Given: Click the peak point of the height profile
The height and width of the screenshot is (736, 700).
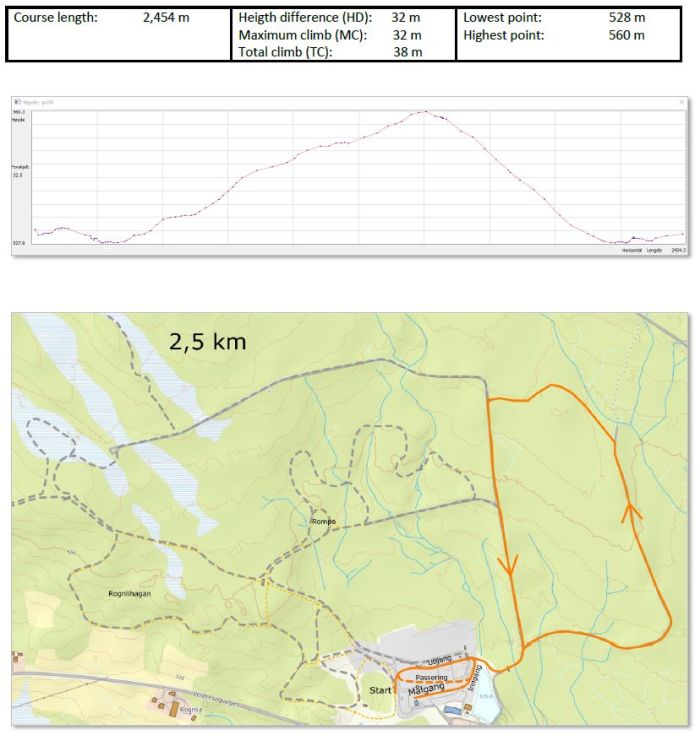Looking at the screenshot, I should [425, 111].
